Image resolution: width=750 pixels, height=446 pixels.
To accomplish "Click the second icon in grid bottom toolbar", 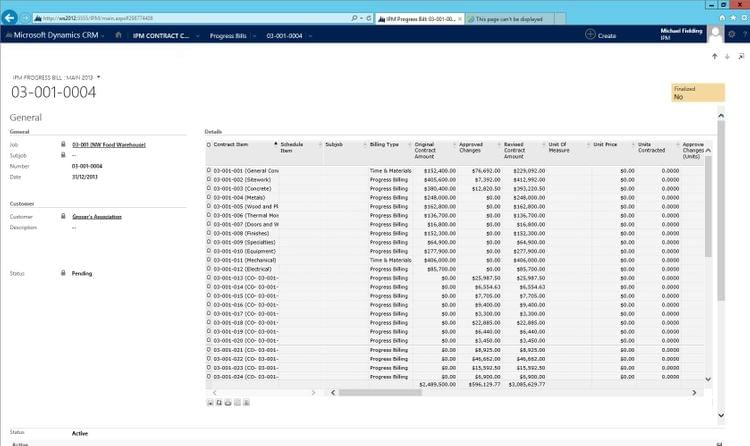I will 219,403.
